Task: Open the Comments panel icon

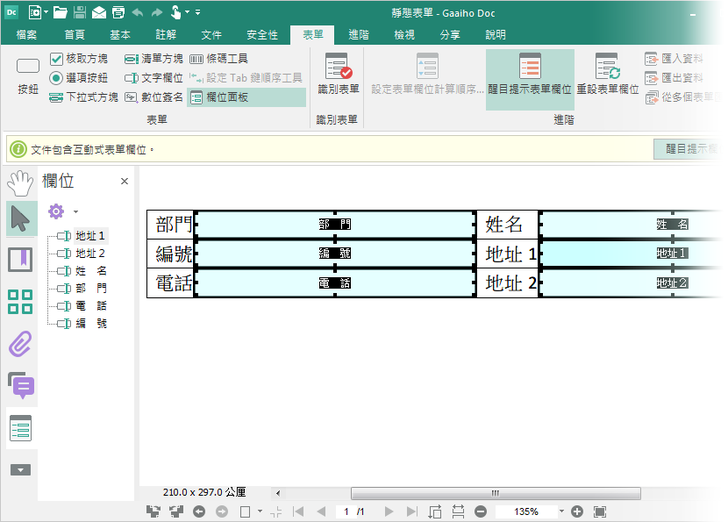Action: 20,385
